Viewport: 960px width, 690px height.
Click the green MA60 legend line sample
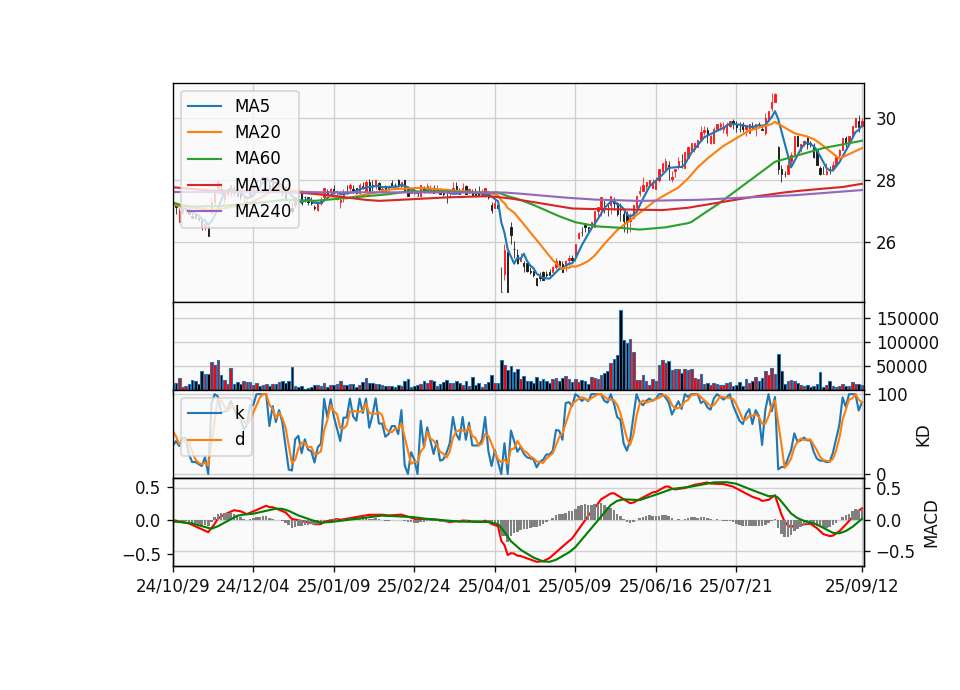pyautogui.click(x=204, y=159)
